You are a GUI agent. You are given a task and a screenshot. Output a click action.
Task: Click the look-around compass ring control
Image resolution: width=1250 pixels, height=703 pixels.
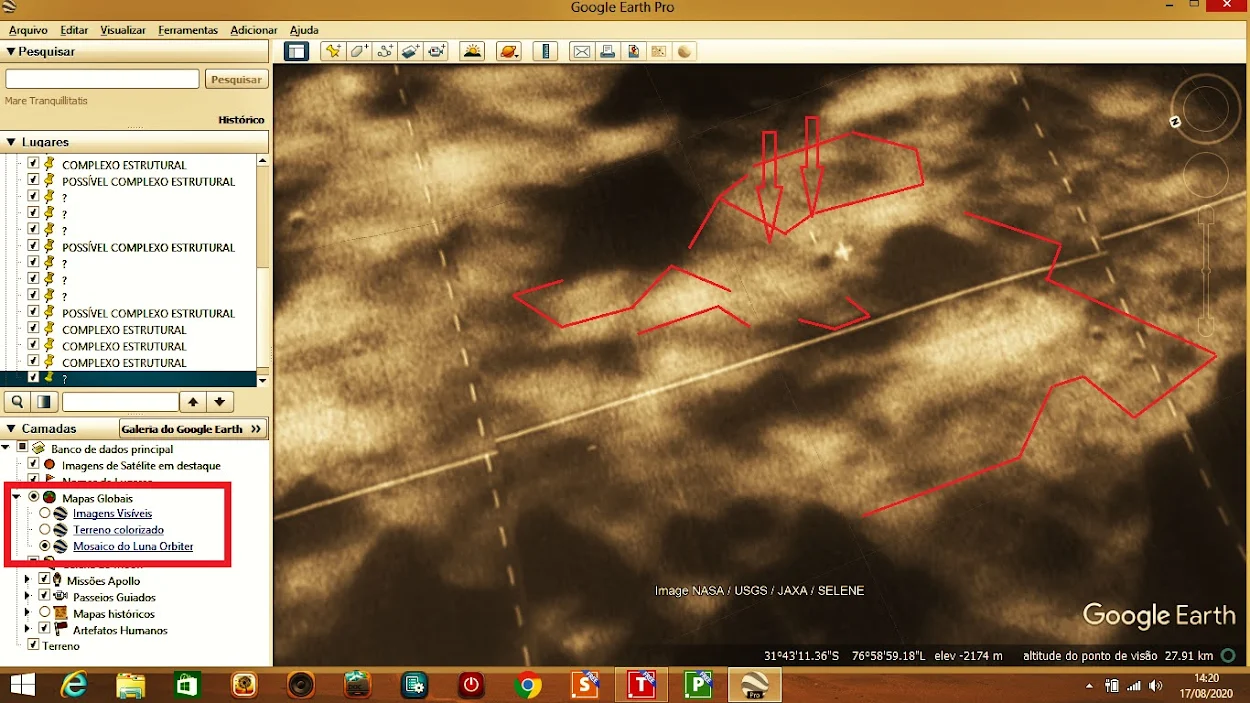pyautogui.click(x=1206, y=109)
